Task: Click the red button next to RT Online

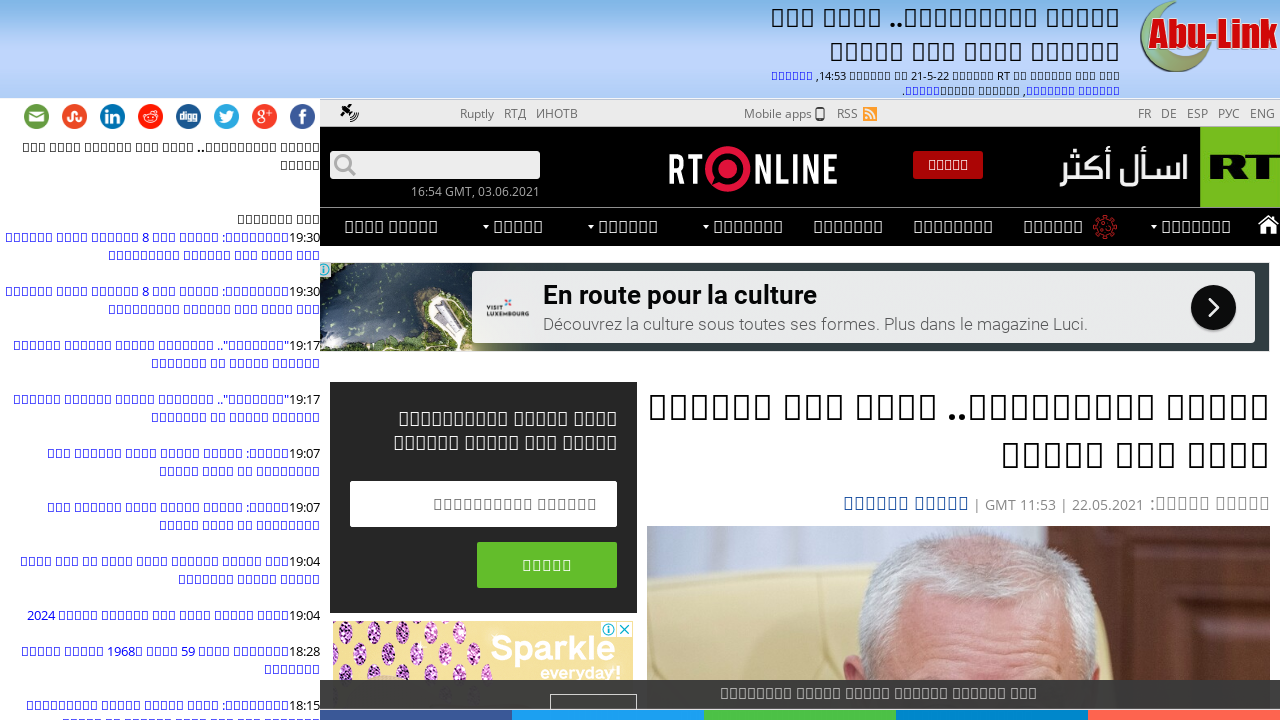Action: coord(948,165)
